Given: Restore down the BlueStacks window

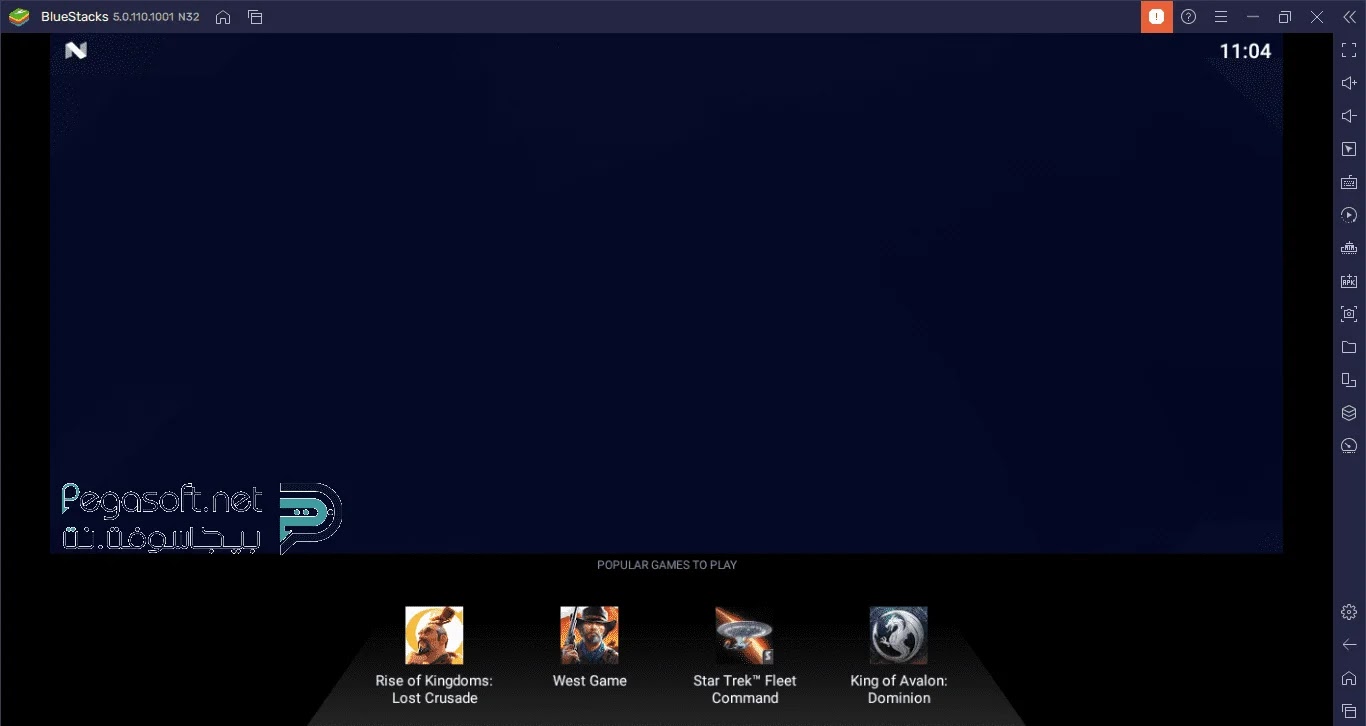Looking at the screenshot, I should coord(1285,17).
